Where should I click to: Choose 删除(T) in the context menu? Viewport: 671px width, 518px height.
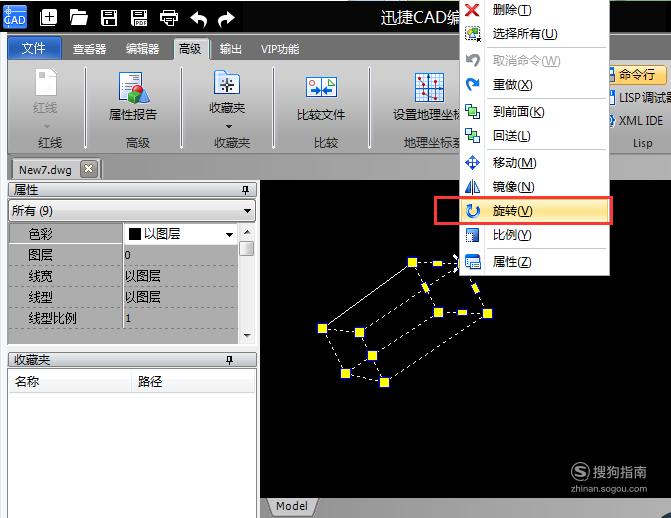(534, 9)
